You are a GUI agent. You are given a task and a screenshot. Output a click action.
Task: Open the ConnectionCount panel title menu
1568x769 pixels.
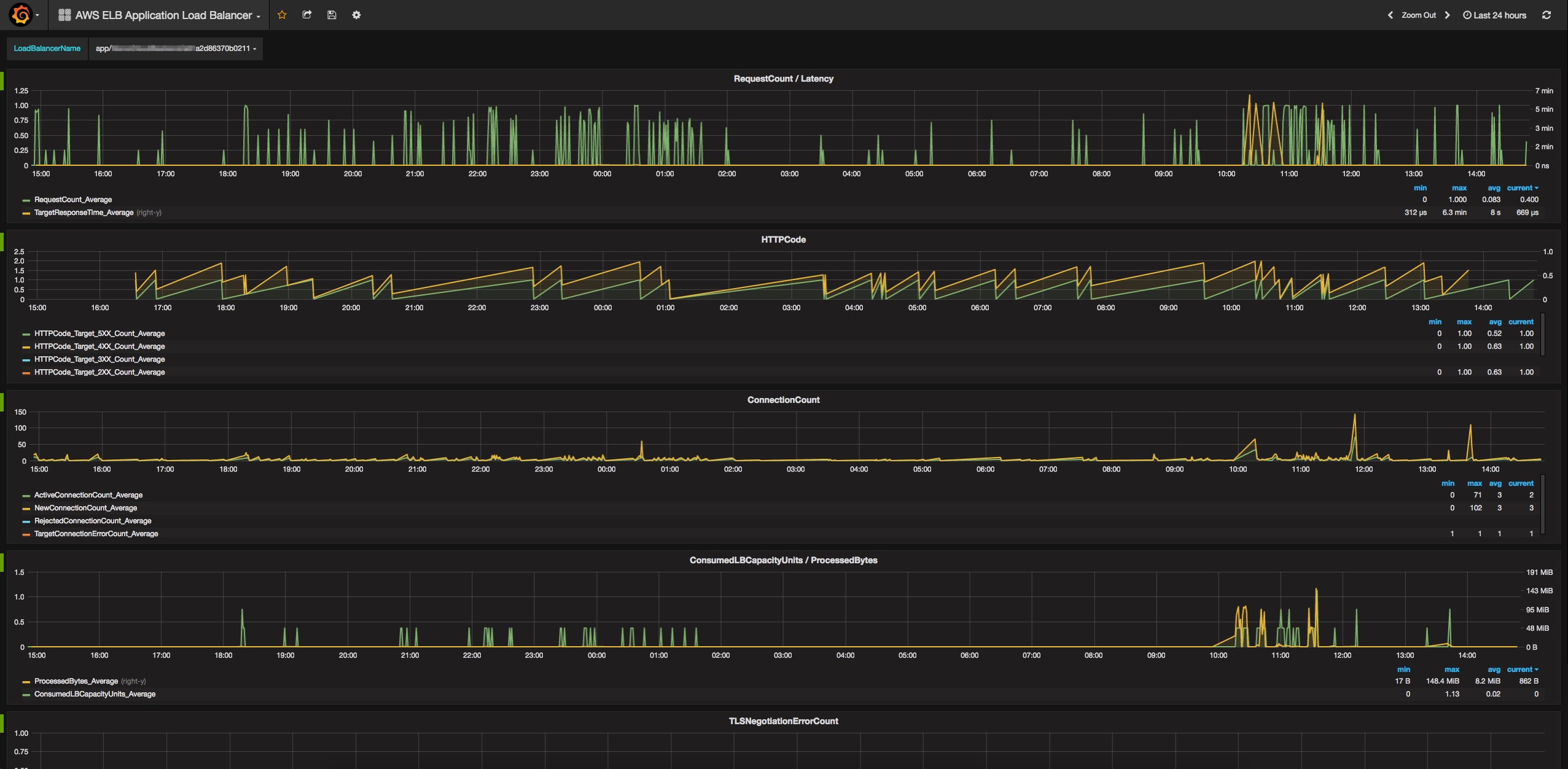click(783, 400)
